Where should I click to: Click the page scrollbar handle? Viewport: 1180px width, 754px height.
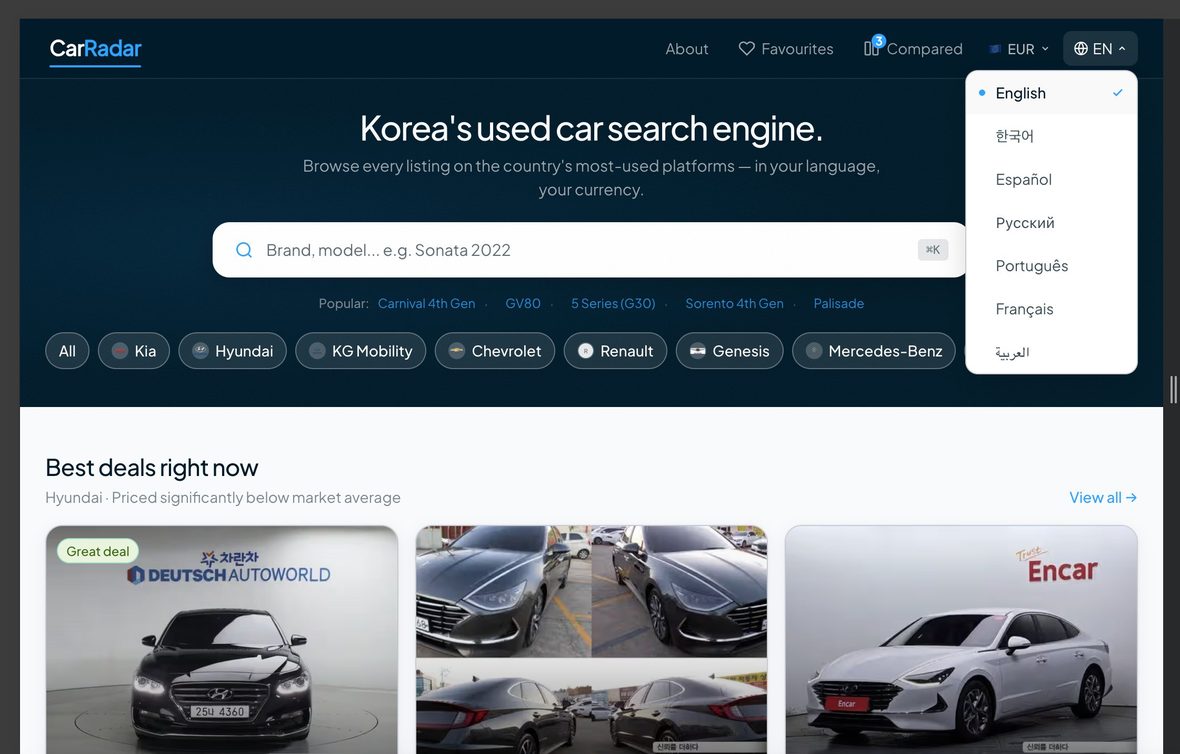[1172, 389]
